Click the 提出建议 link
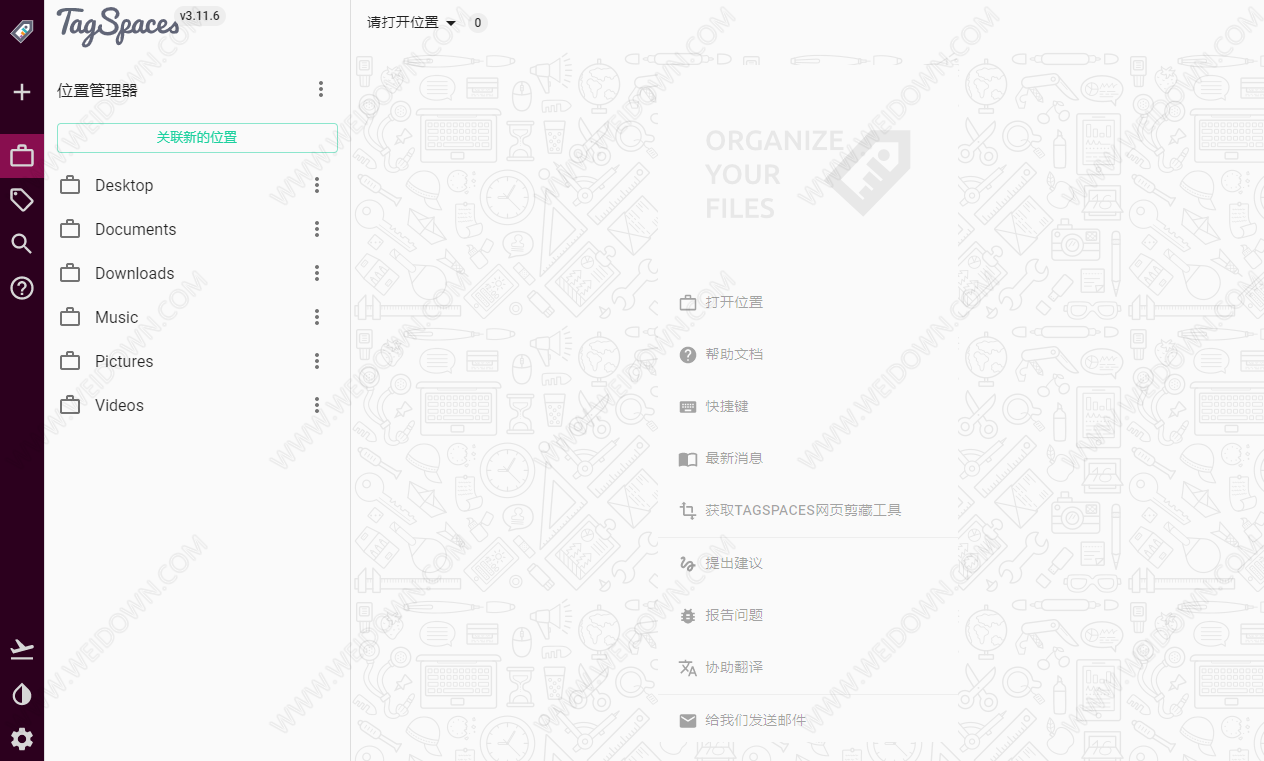The width and height of the screenshot is (1264, 761). [734, 563]
